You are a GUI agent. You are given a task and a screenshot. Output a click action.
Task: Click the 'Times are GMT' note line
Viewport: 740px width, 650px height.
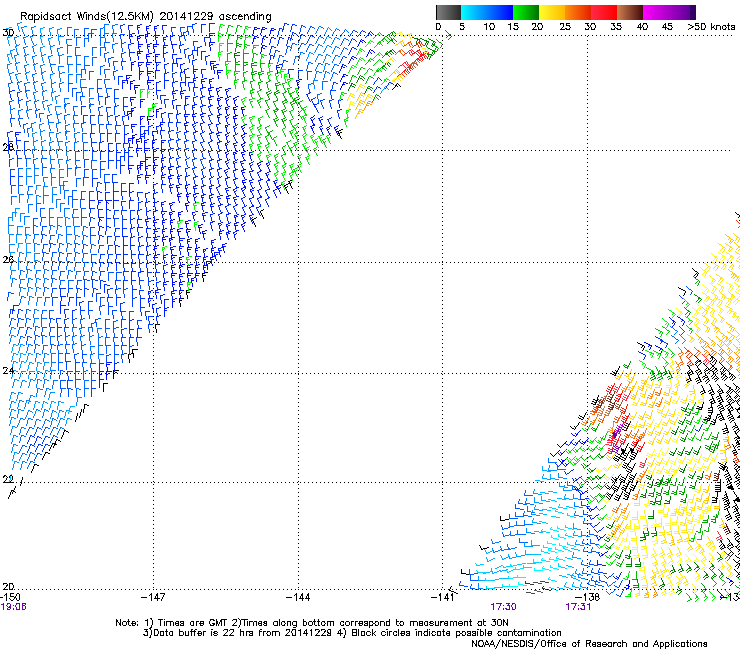coord(312,623)
